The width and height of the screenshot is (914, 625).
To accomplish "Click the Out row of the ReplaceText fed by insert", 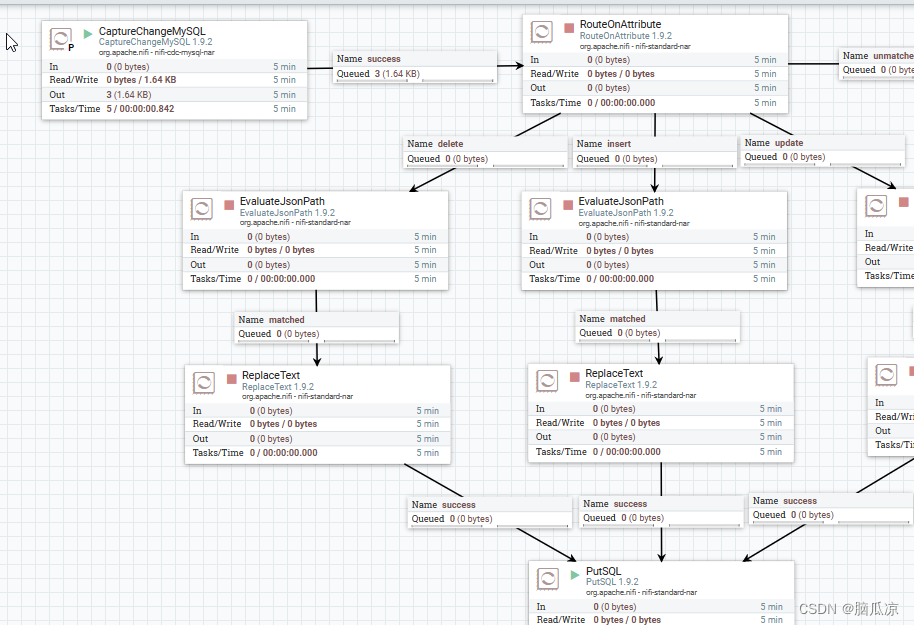I will coord(661,437).
